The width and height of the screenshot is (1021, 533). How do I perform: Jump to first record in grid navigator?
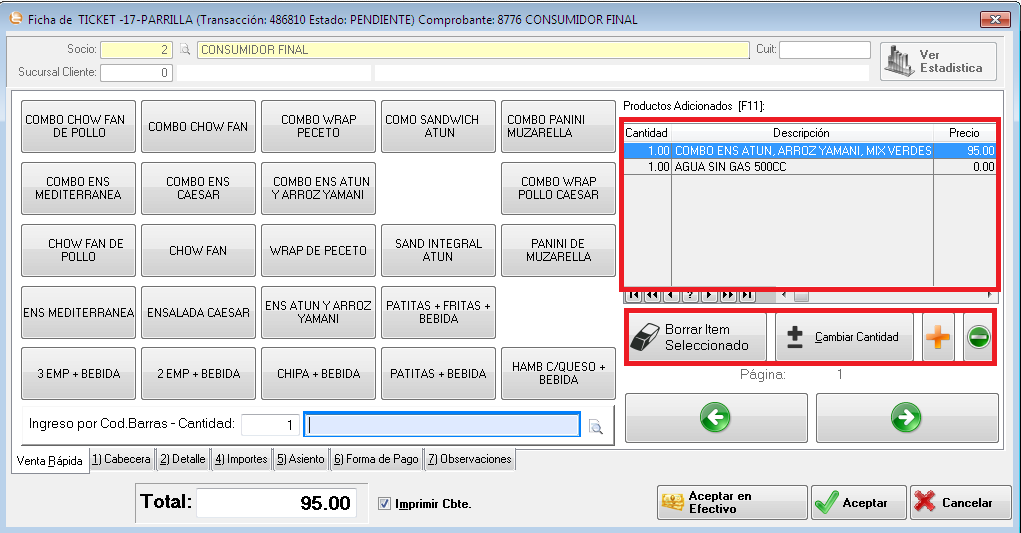632,296
